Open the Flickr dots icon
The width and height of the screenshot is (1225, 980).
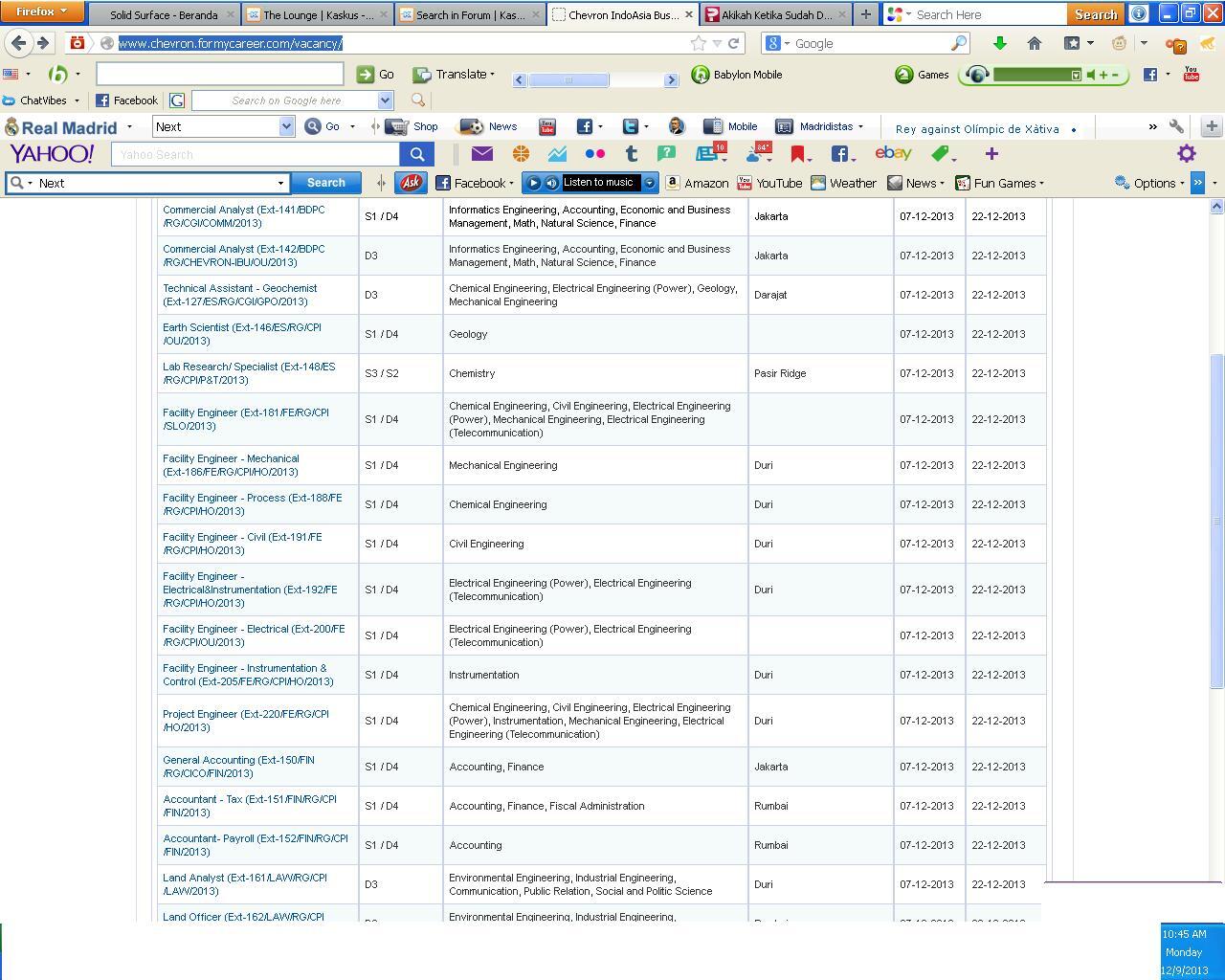coord(594,153)
